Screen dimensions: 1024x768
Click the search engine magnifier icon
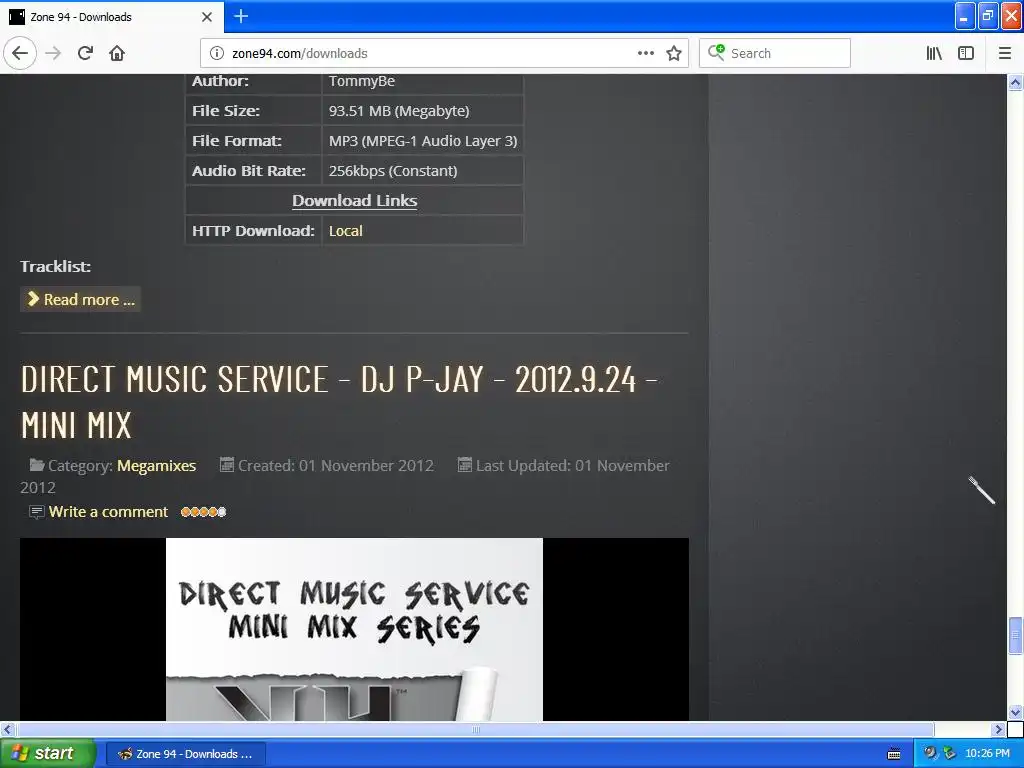point(716,52)
